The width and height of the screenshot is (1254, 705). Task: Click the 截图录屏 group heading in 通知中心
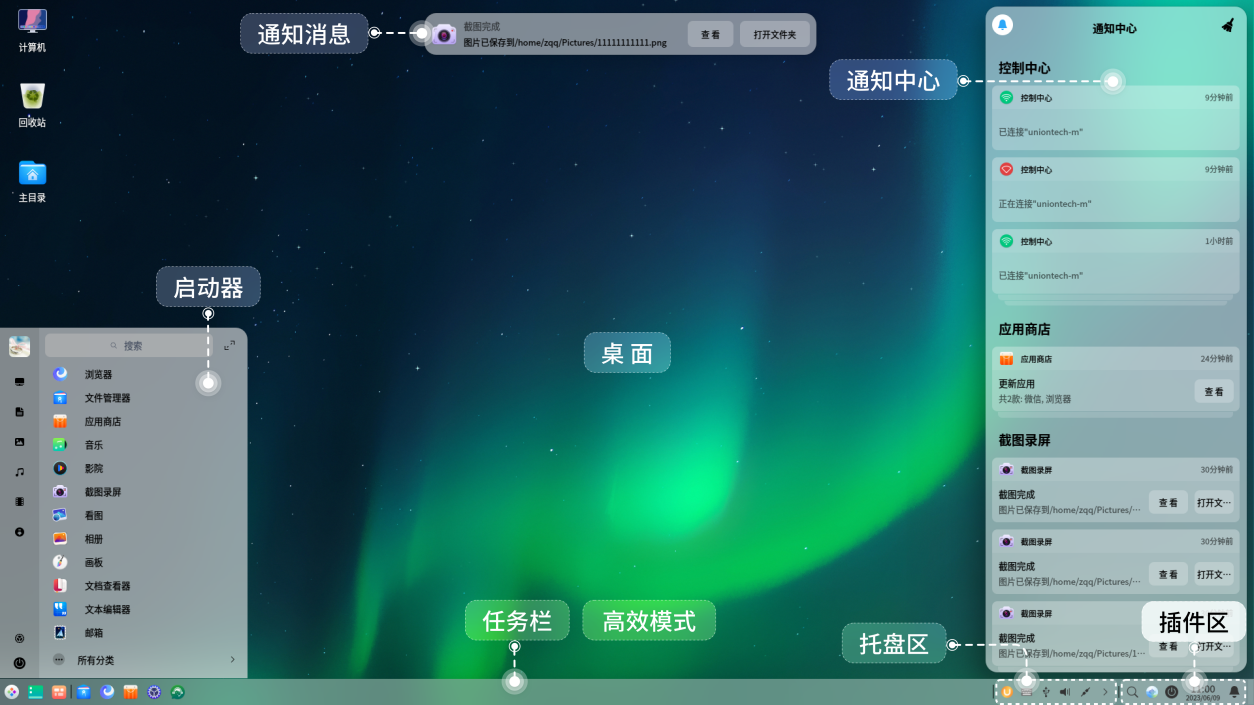1024,440
